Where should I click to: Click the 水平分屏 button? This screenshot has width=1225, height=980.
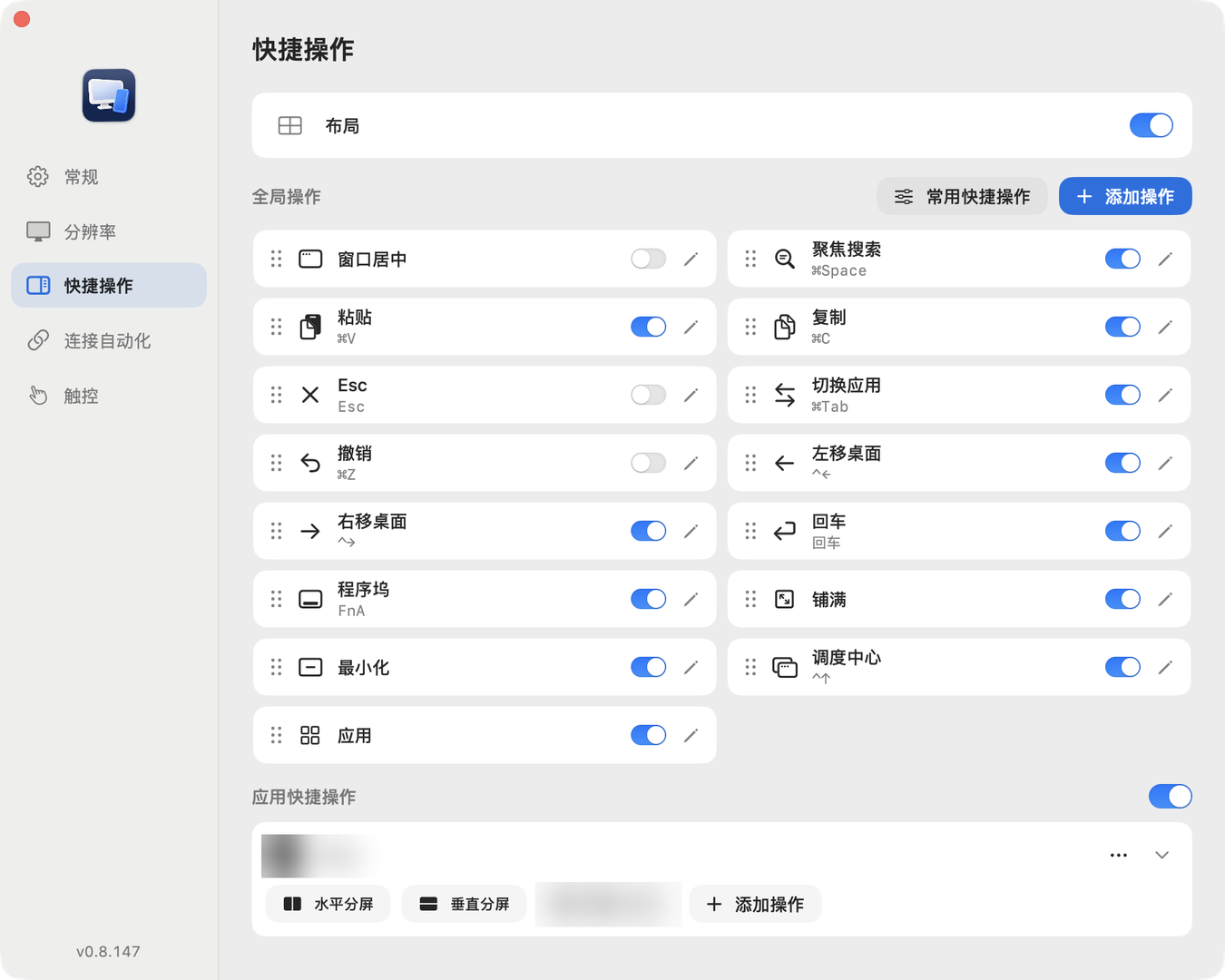tap(328, 904)
